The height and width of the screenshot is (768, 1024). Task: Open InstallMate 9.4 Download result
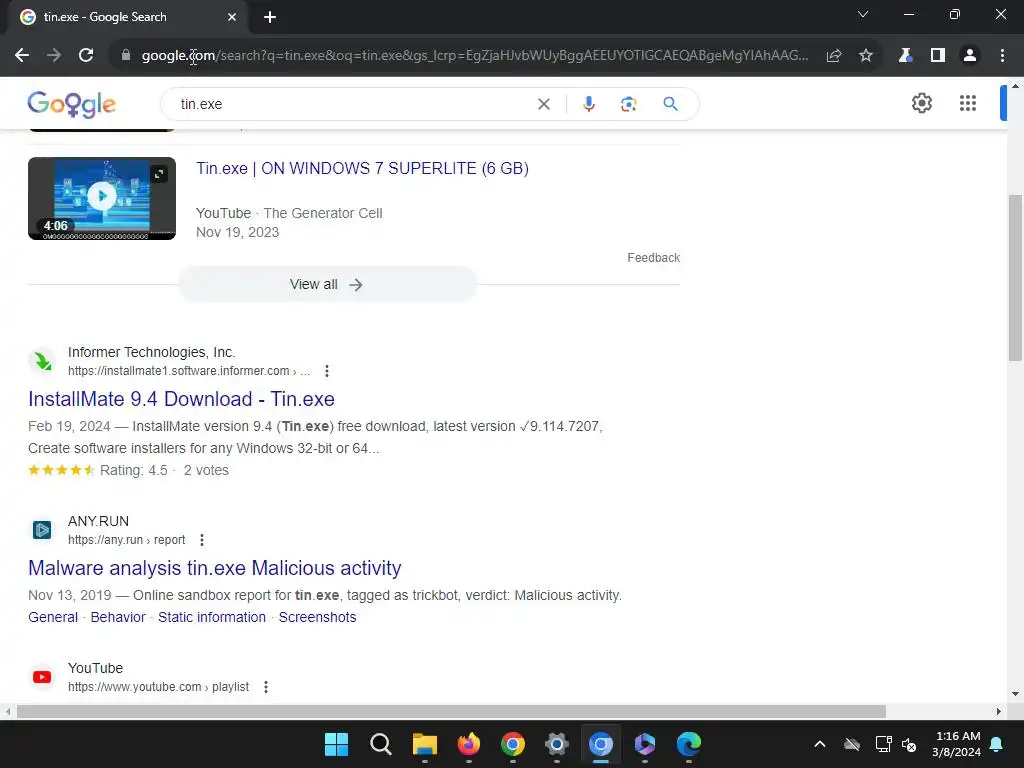tap(182, 399)
